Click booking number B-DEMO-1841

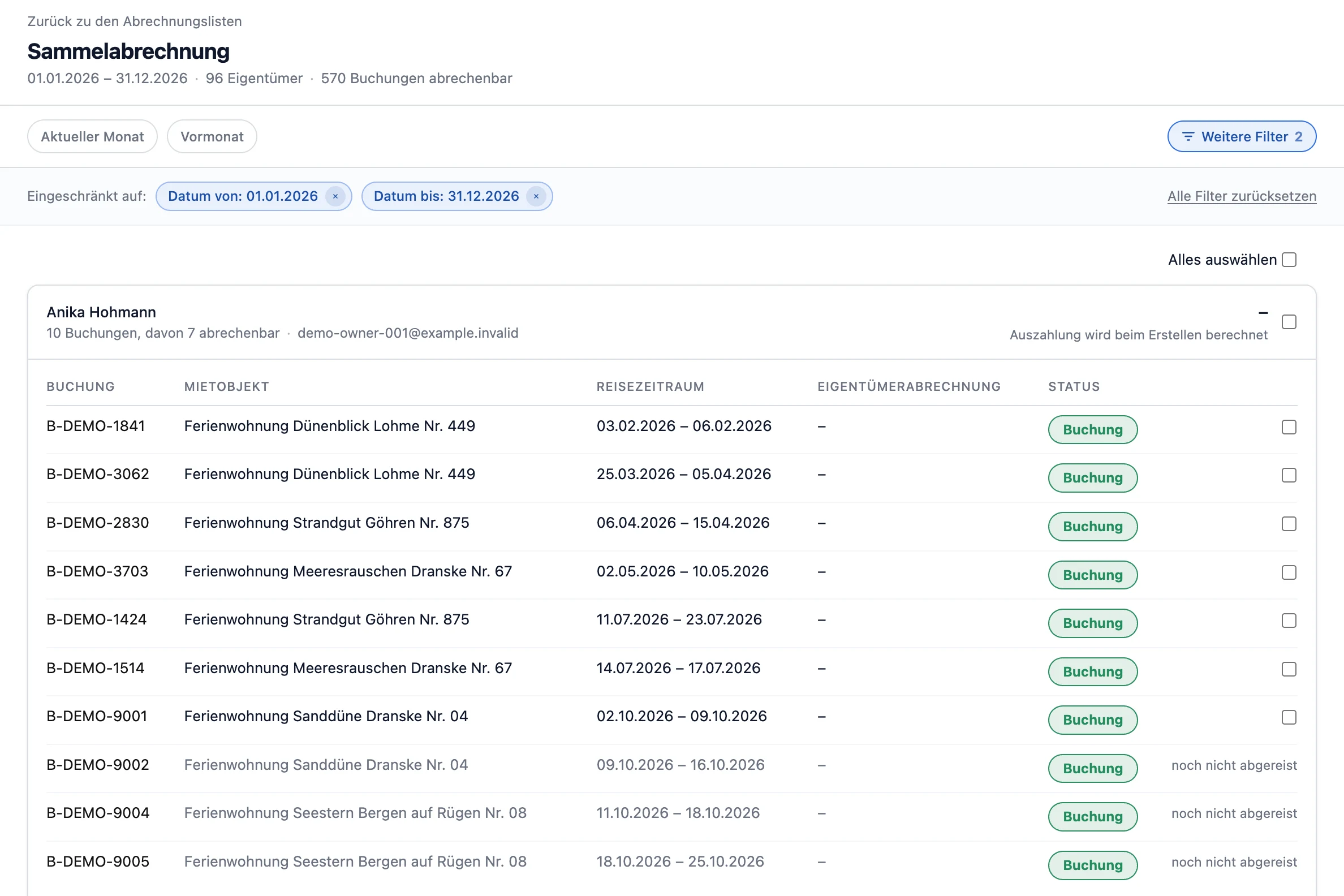click(96, 426)
